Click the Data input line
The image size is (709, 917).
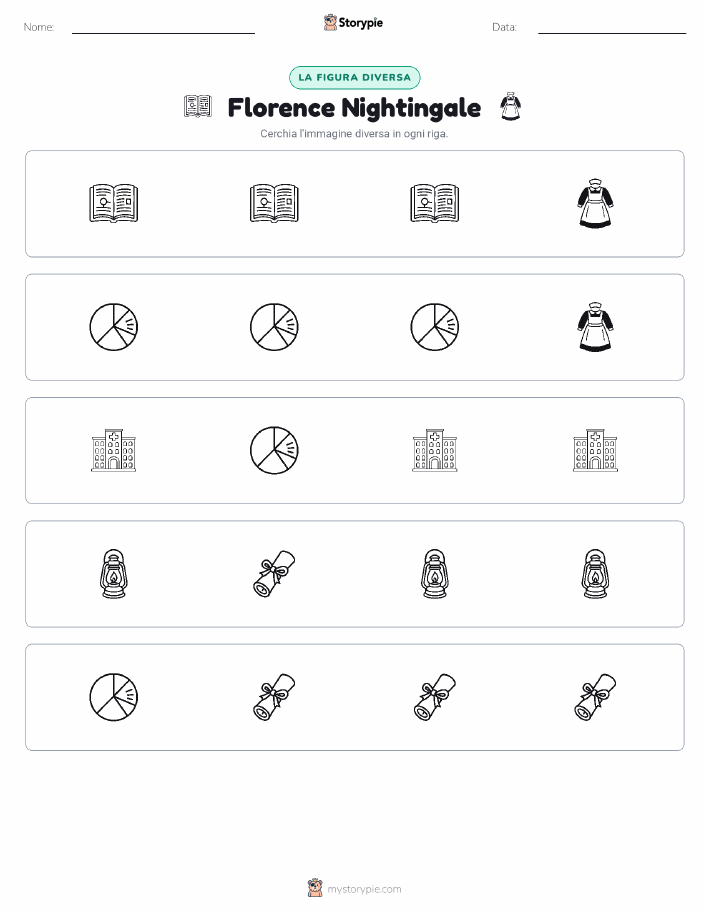pyautogui.click(x=612, y=28)
